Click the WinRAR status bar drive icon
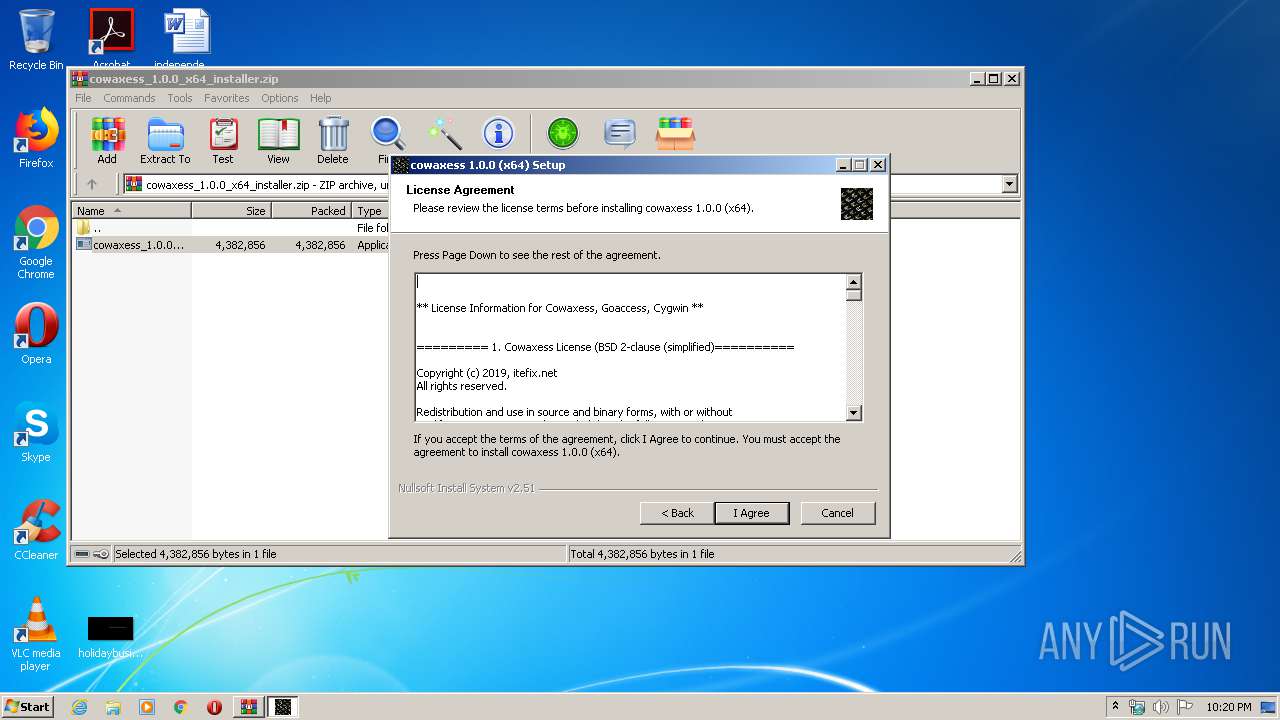 tap(82, 554)
